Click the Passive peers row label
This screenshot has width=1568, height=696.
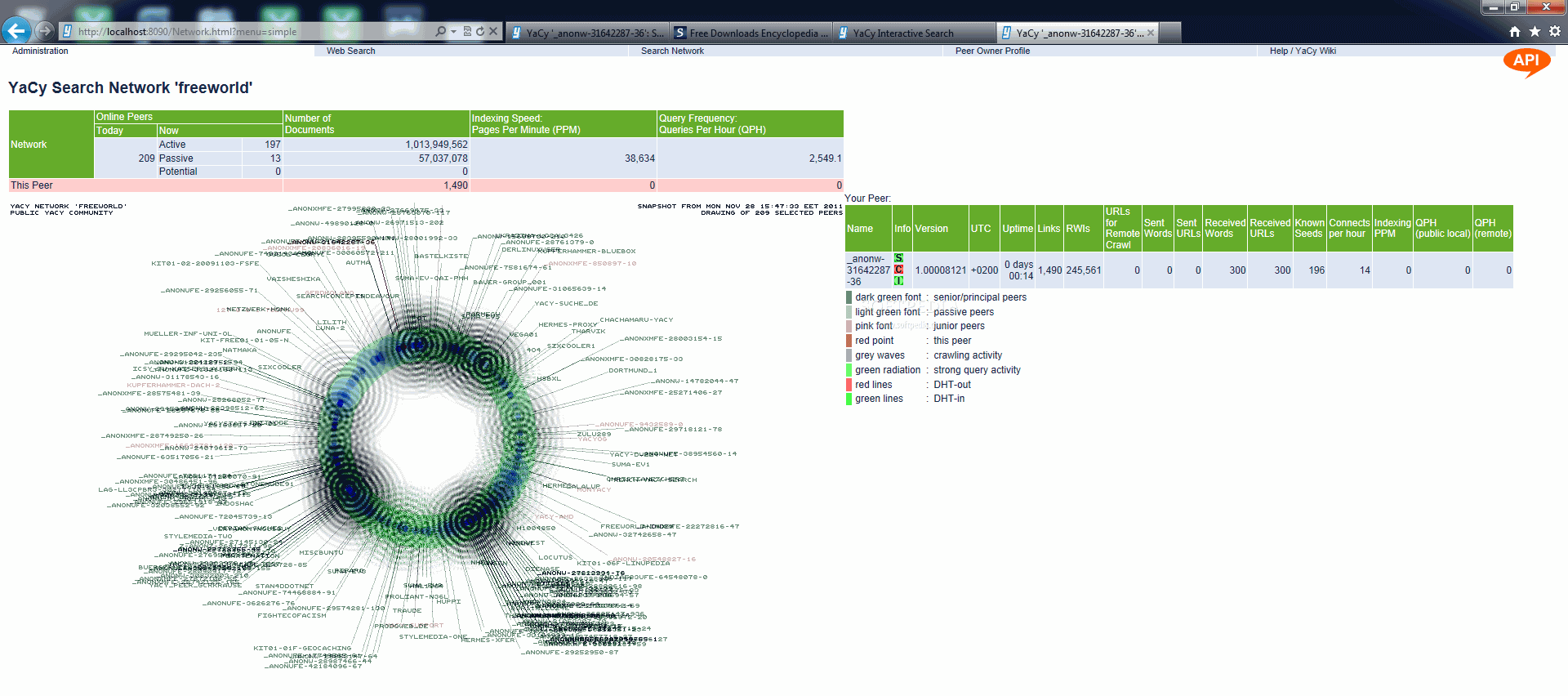point(176,158)
